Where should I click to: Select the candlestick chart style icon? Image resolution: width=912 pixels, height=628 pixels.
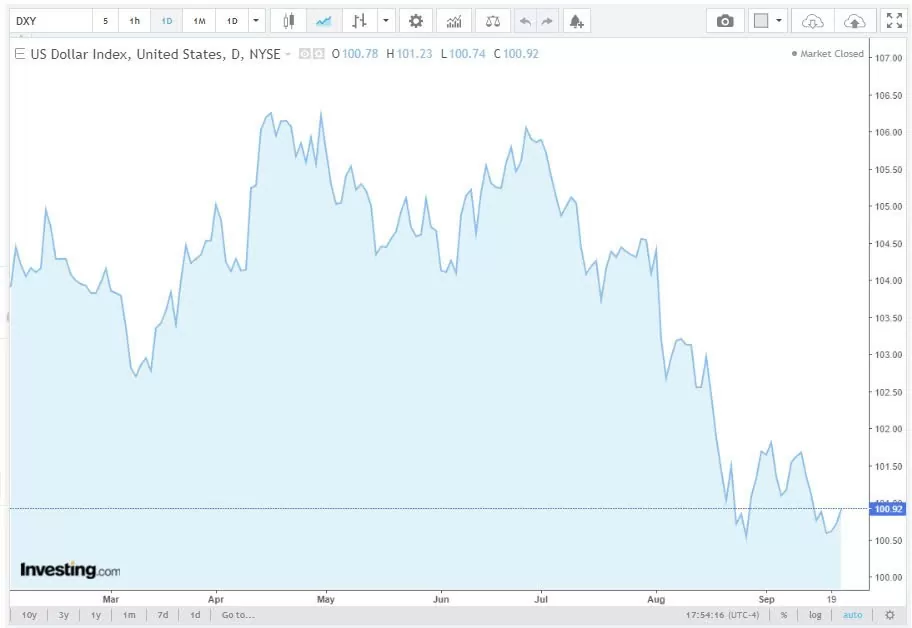click(x=289, y=21)
